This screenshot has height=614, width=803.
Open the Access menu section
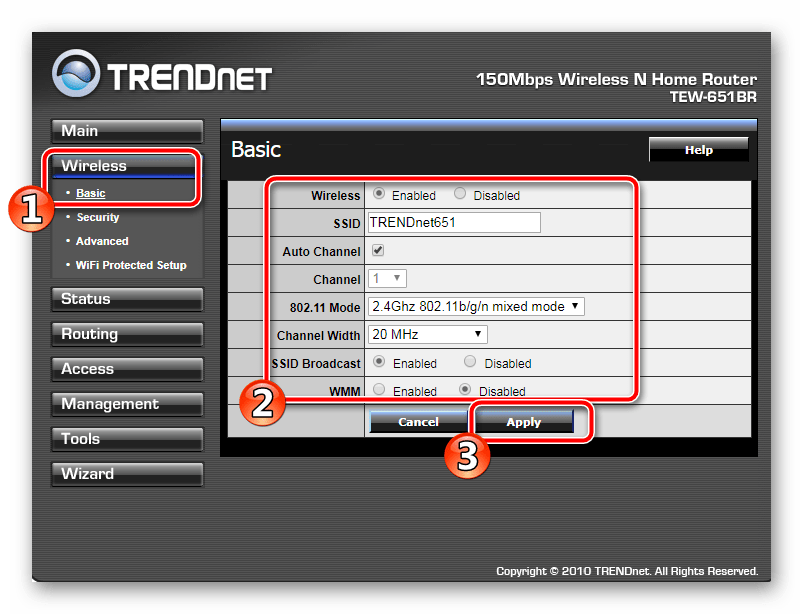pyautogui.click(x=127, y=369)
